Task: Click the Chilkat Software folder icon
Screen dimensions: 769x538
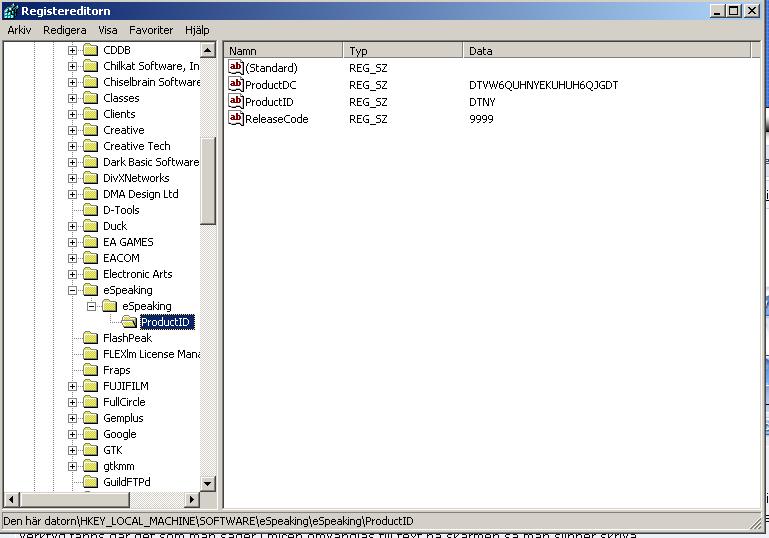Action: (90, 66)
